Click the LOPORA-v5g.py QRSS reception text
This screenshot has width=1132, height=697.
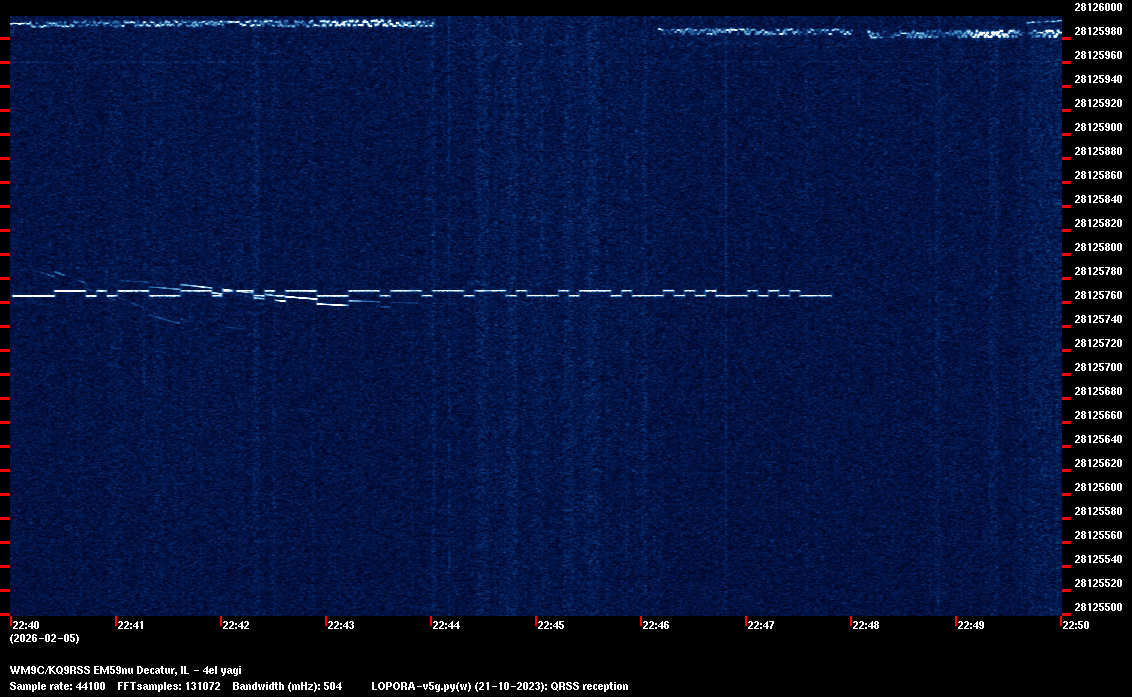click(x=499, y=687)
